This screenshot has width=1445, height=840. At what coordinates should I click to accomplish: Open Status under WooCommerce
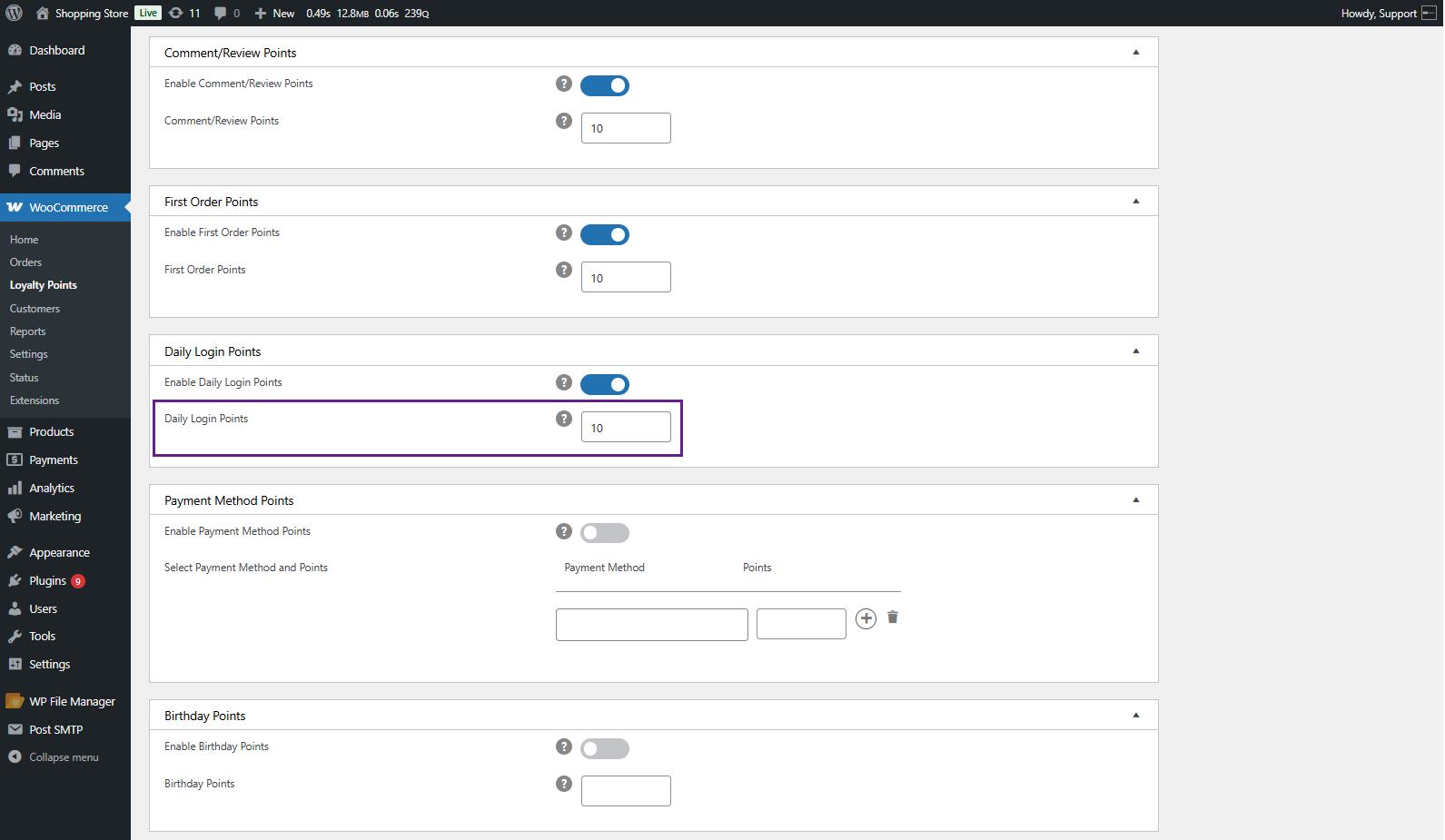click(24, 378)
